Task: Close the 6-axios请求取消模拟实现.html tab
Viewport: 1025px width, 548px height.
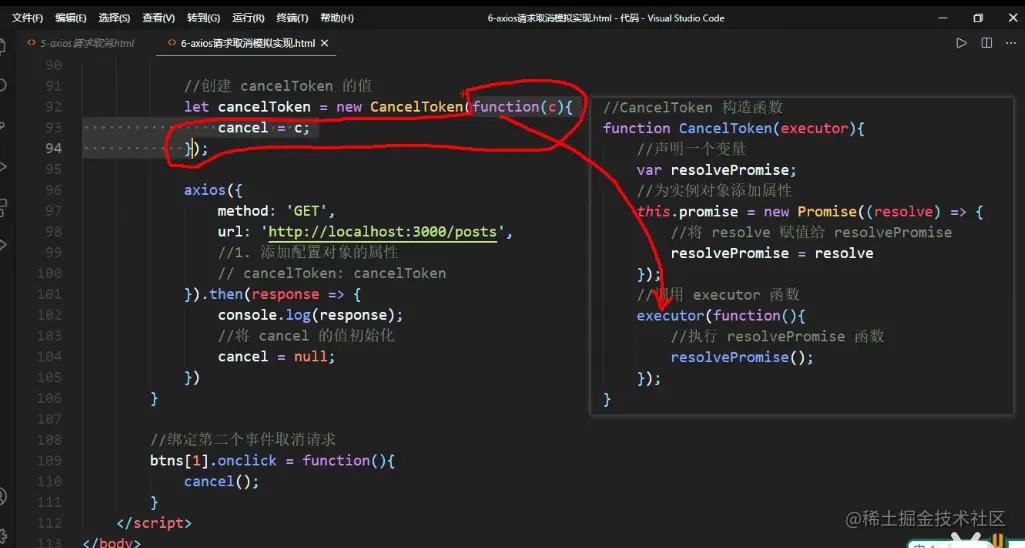Action: [x=324, y=43]
